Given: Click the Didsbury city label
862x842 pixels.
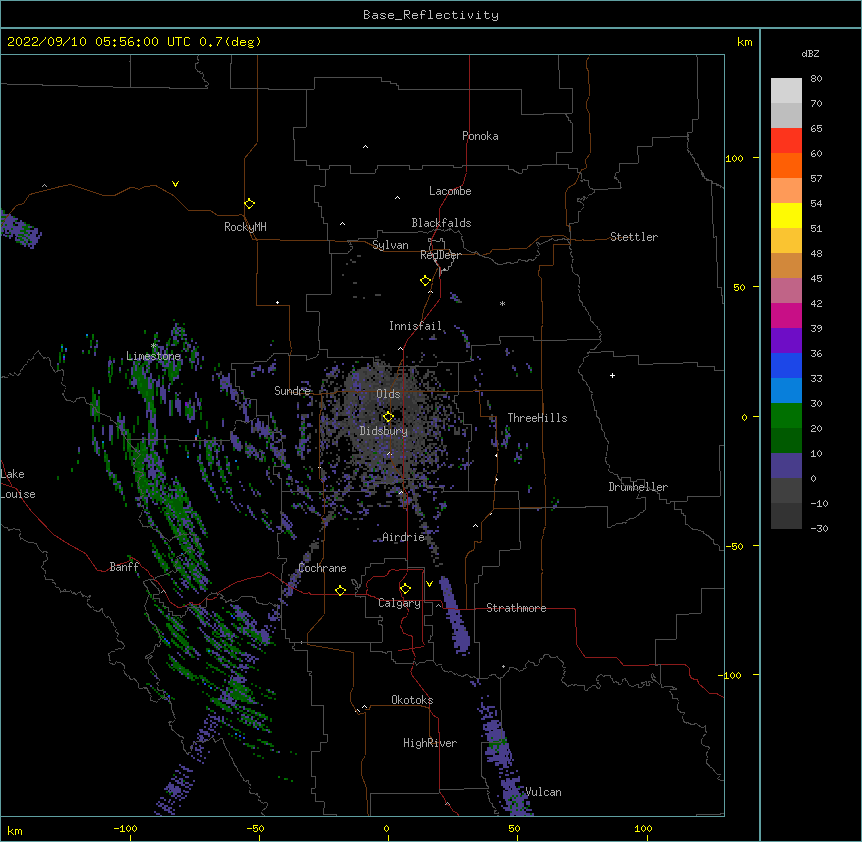Looking at the screenshot, I should point(384,431).
